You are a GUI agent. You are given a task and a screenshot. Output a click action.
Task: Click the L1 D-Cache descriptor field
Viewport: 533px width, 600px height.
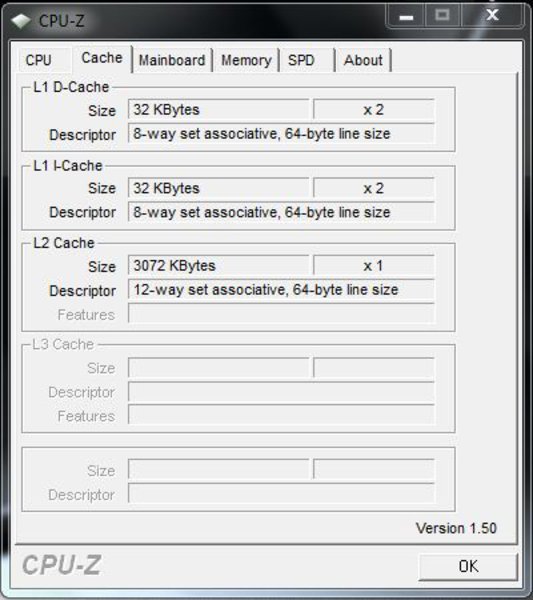(x=281, y=134)
